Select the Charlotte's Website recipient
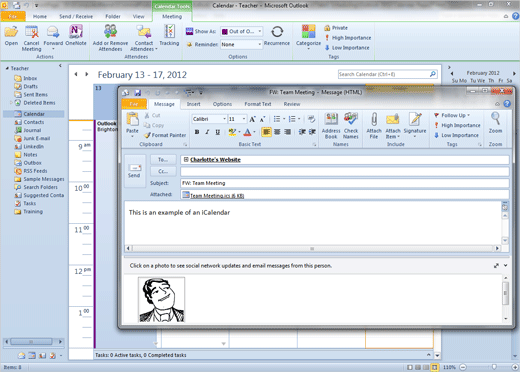This screenshot has width=520, height=372. pos(215,160)
